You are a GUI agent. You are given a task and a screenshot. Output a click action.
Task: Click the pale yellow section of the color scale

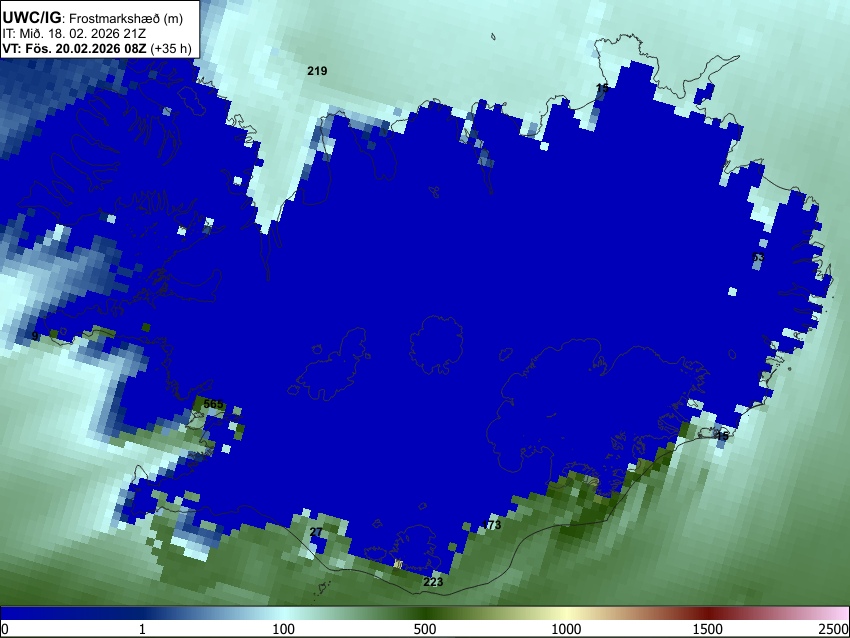tap(566, 614)
